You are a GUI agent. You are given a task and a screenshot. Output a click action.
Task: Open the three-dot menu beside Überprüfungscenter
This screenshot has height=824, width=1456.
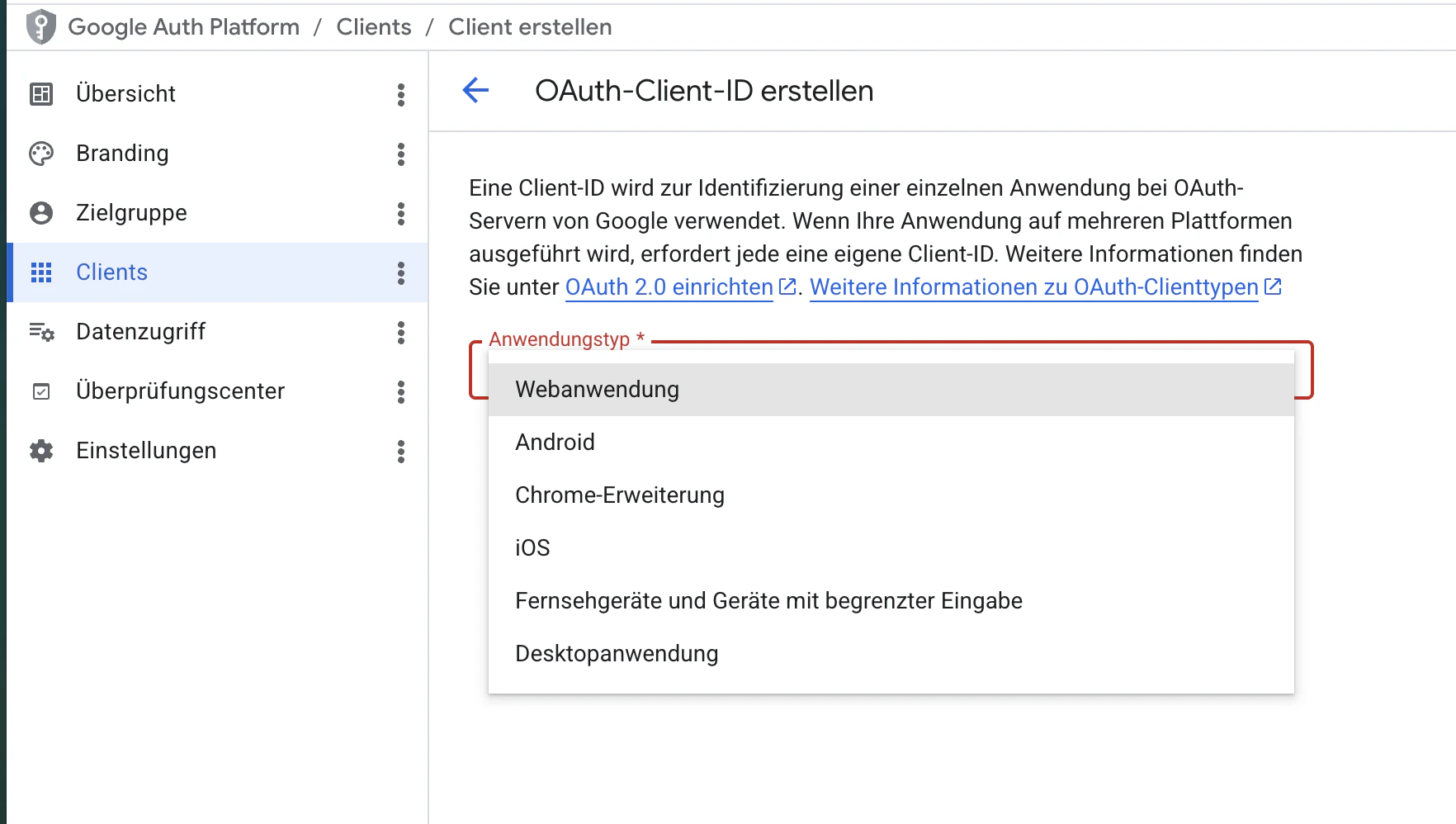click(401, 391)
